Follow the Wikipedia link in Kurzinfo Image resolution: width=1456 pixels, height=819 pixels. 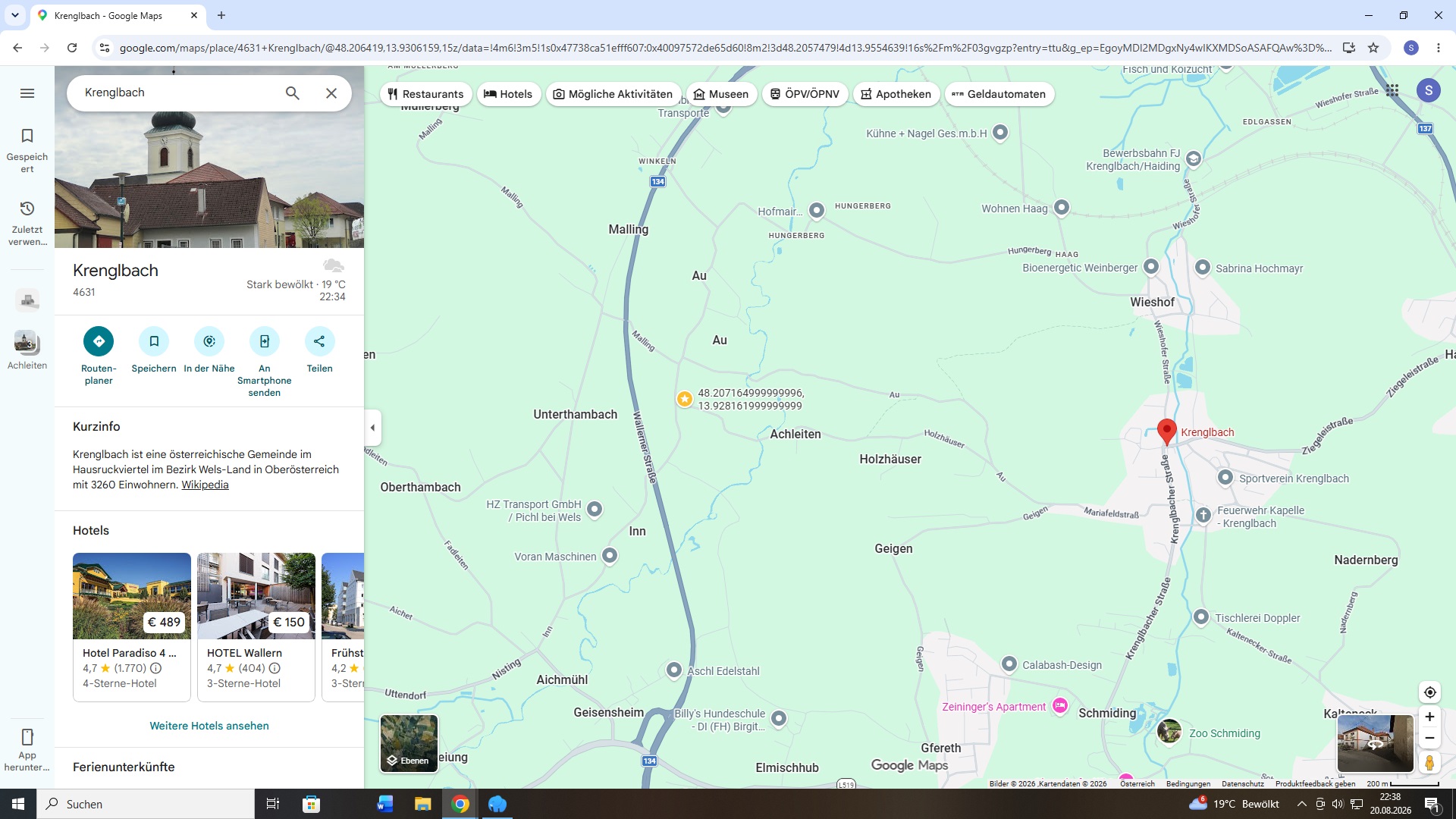coord(205,485)
